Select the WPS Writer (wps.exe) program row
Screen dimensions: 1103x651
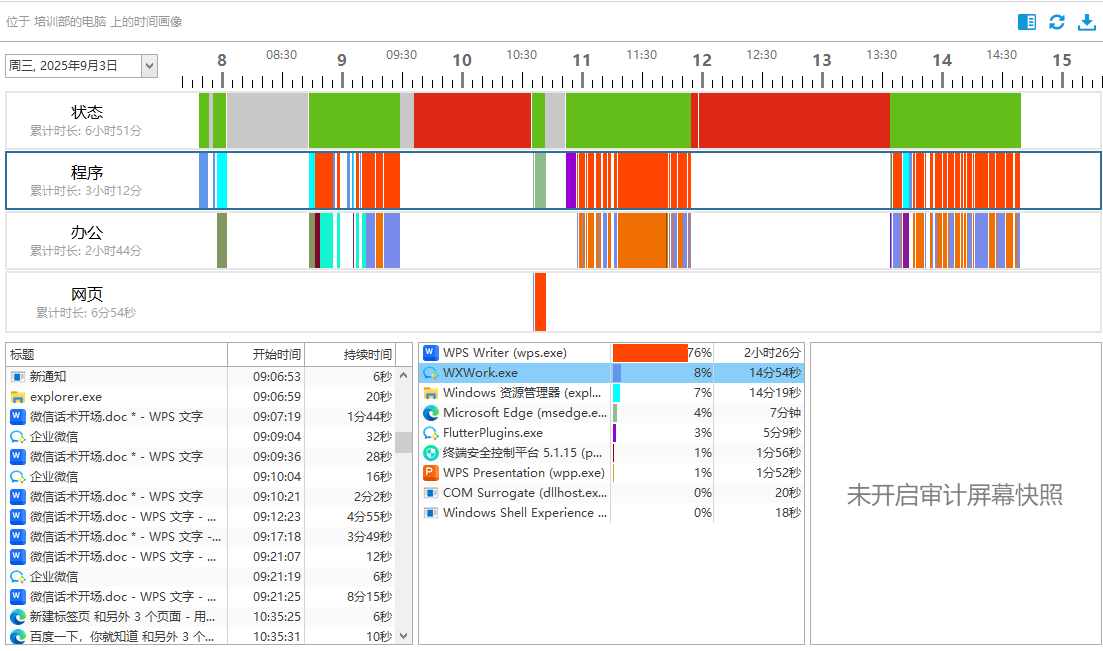pyautogui.click(x=515, y=353)
